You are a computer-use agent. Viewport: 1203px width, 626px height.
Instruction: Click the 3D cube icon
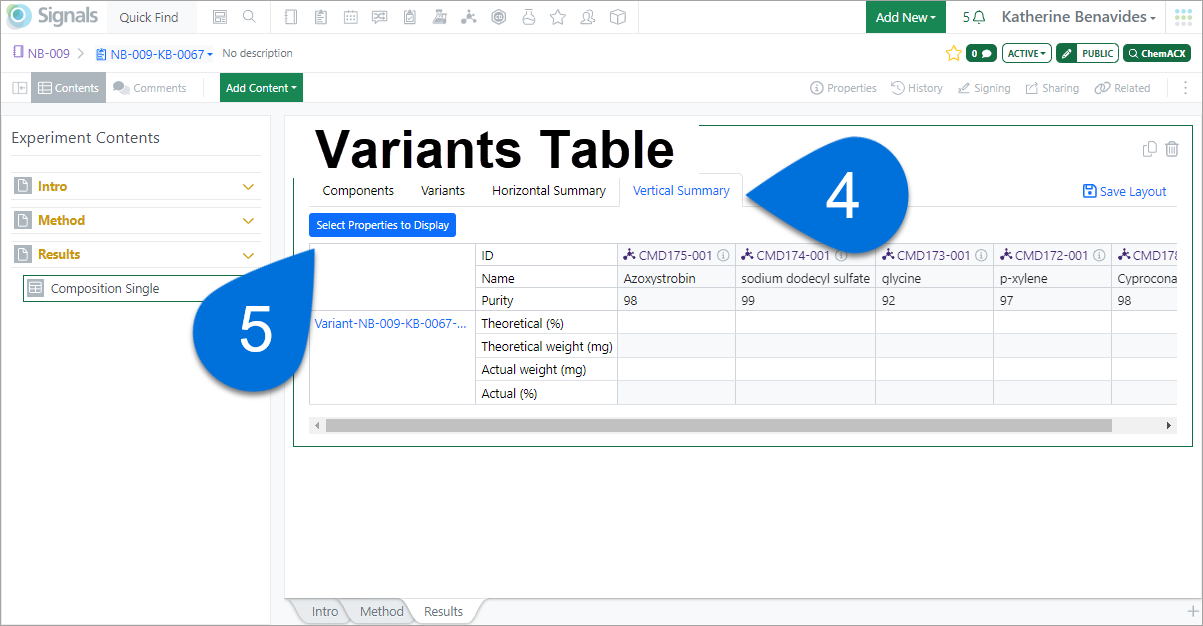pos(618,17)
